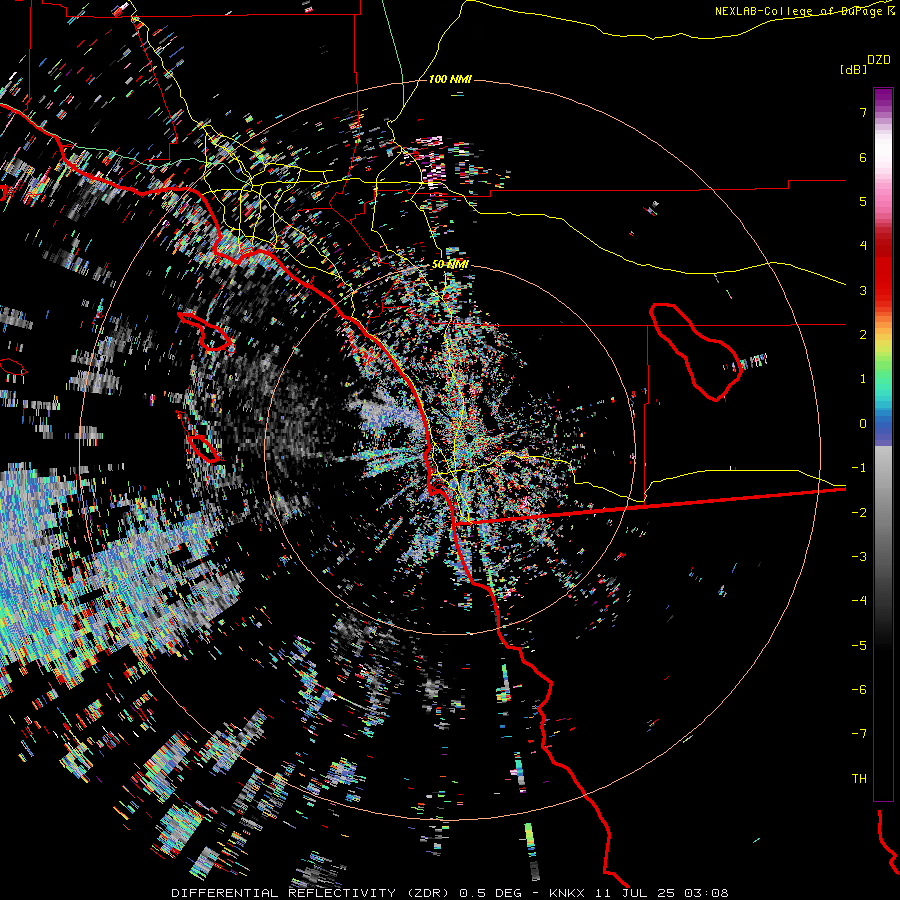Select the 50 NMI range ring label
This screenshot has height=900, width=900.
coord(450,264)
